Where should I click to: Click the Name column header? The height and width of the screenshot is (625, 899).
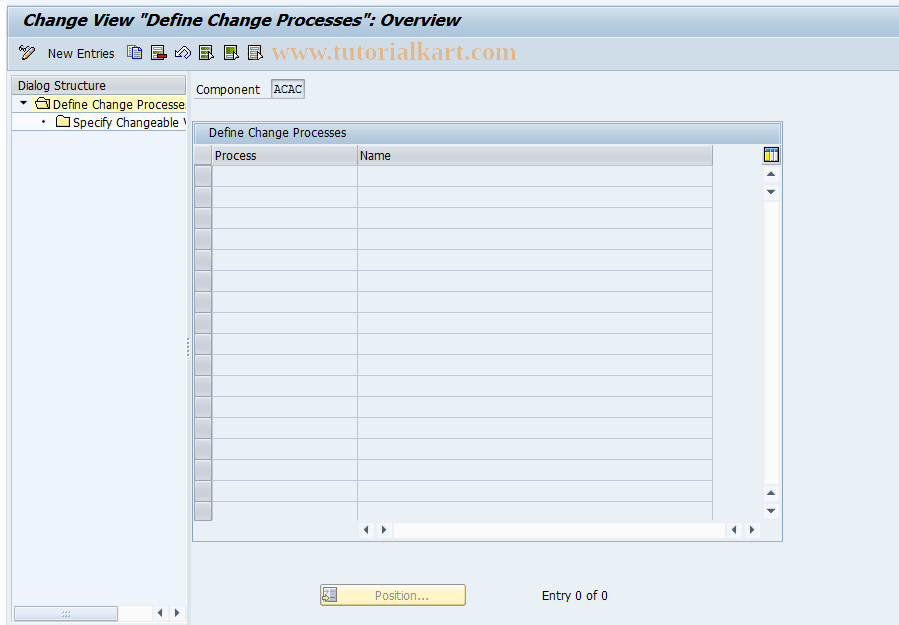[x=535, y=155]
